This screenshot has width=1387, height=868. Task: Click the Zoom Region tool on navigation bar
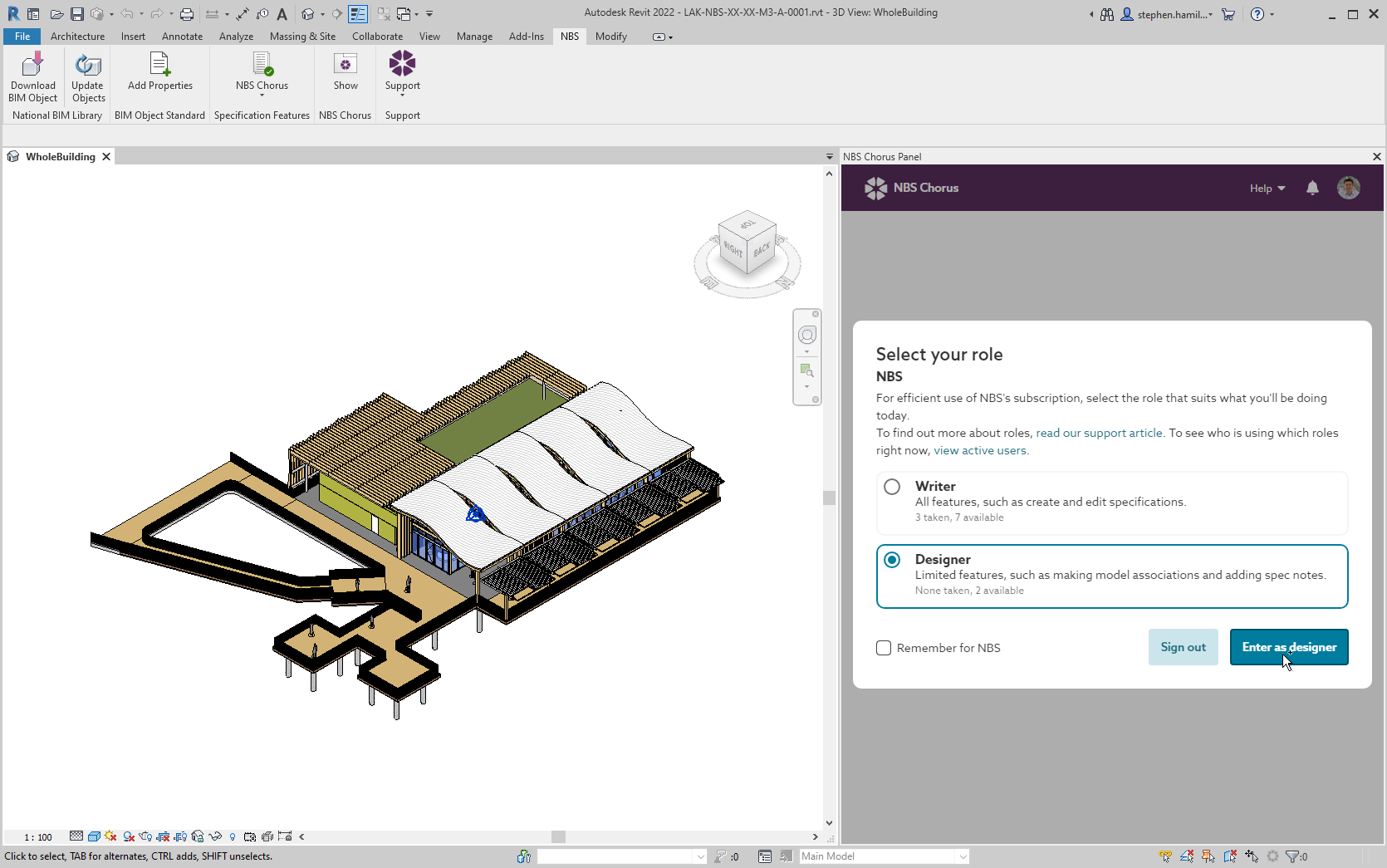point(806,370)
